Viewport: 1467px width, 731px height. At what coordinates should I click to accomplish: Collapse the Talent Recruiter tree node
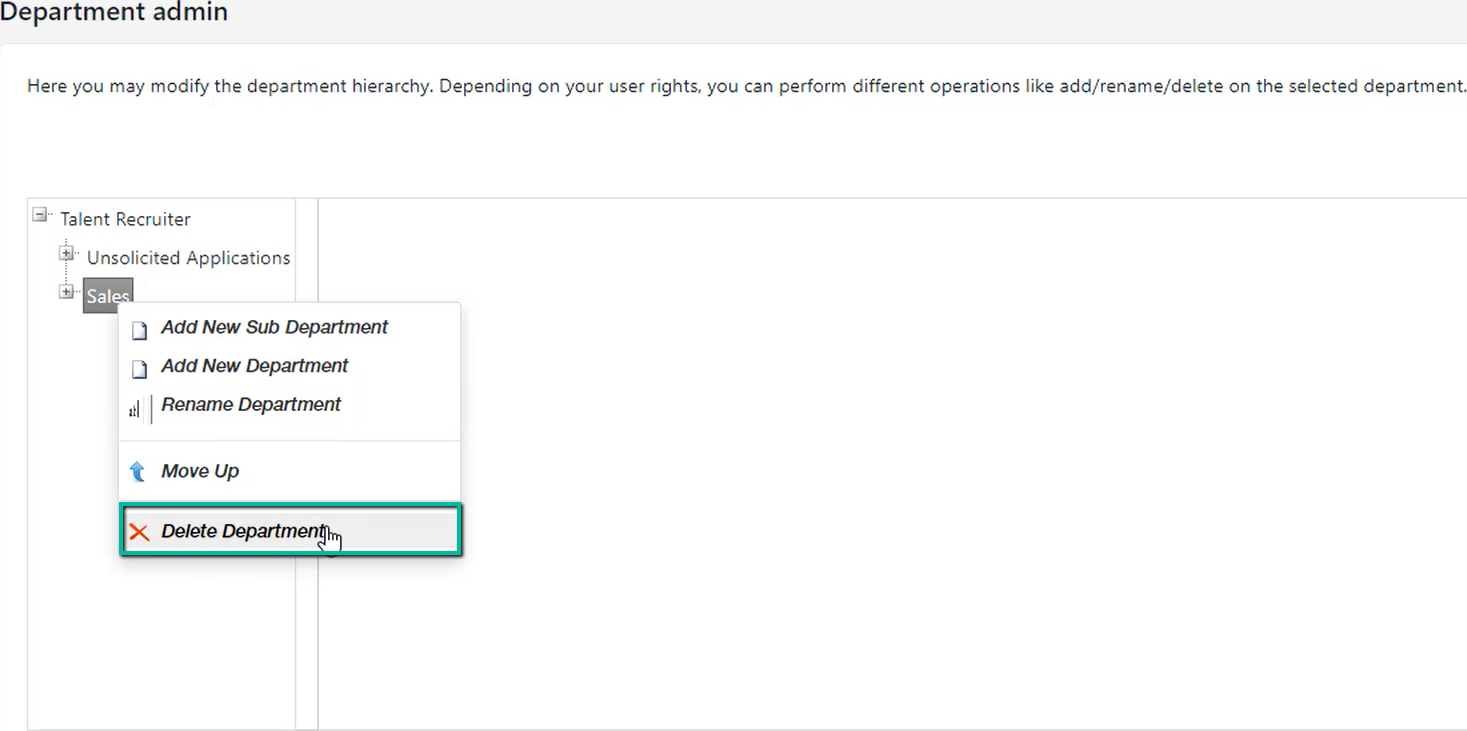click(40, 214)
